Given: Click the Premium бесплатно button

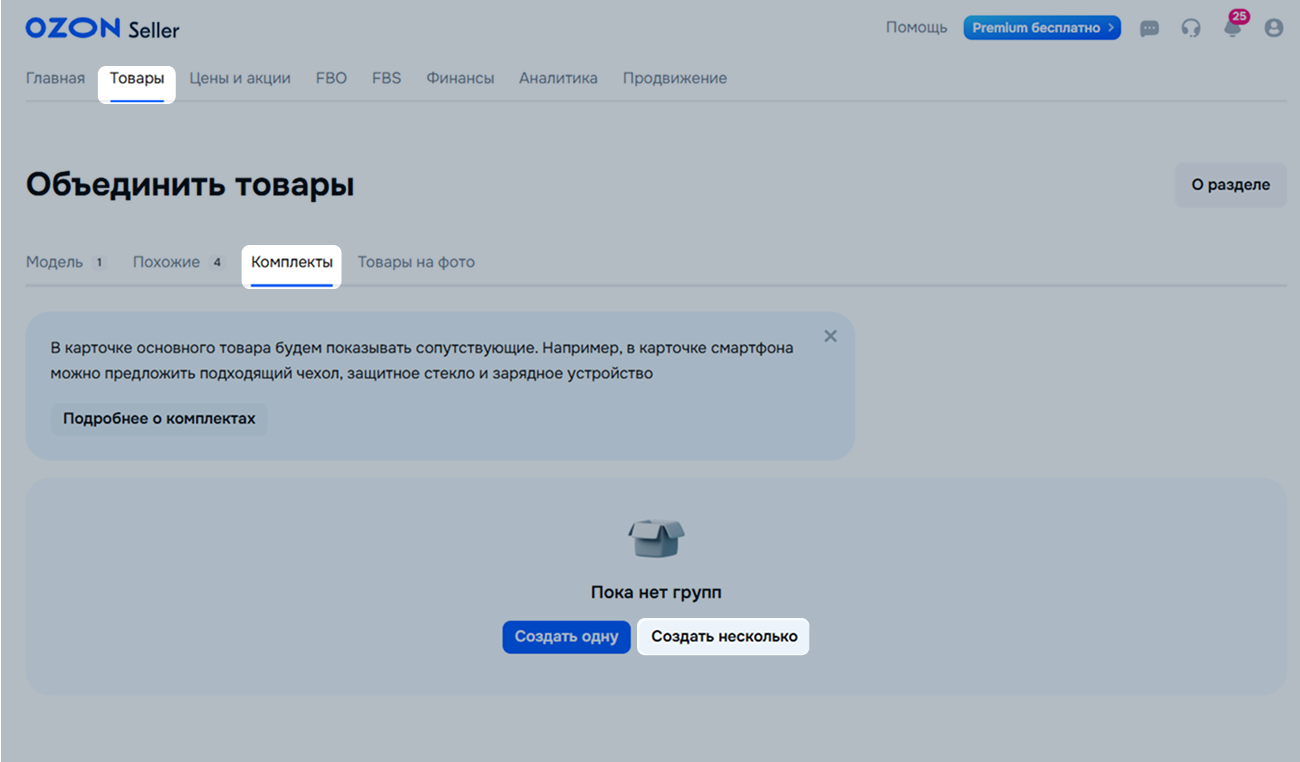Looking at the screenshot, I should [x=1041, y=28].
